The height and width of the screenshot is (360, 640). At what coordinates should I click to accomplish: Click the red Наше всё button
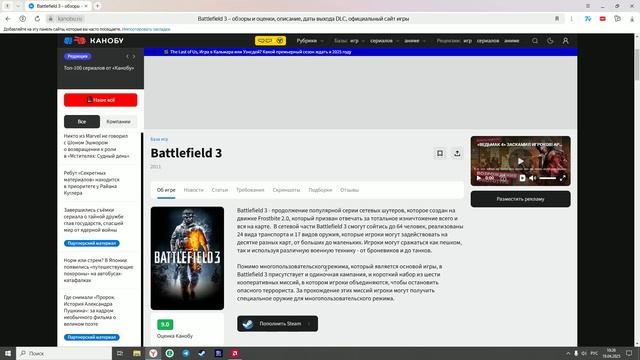coord(100,100)
